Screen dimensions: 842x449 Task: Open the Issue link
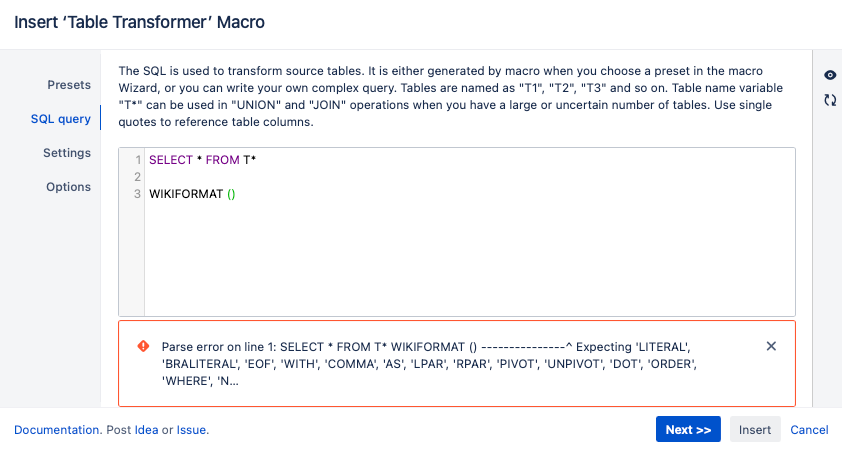[191, 430]
